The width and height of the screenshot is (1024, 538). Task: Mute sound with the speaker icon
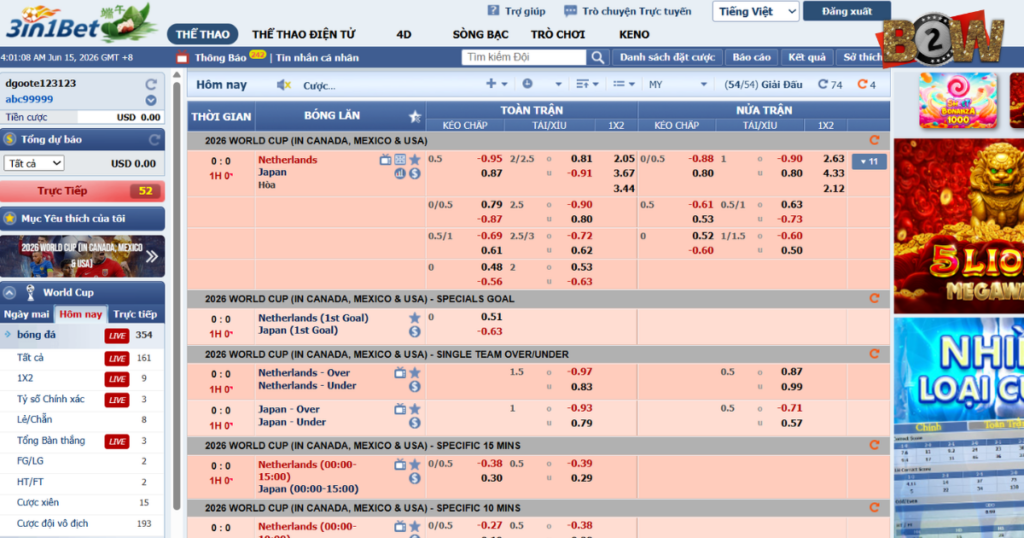coord(283,85)
